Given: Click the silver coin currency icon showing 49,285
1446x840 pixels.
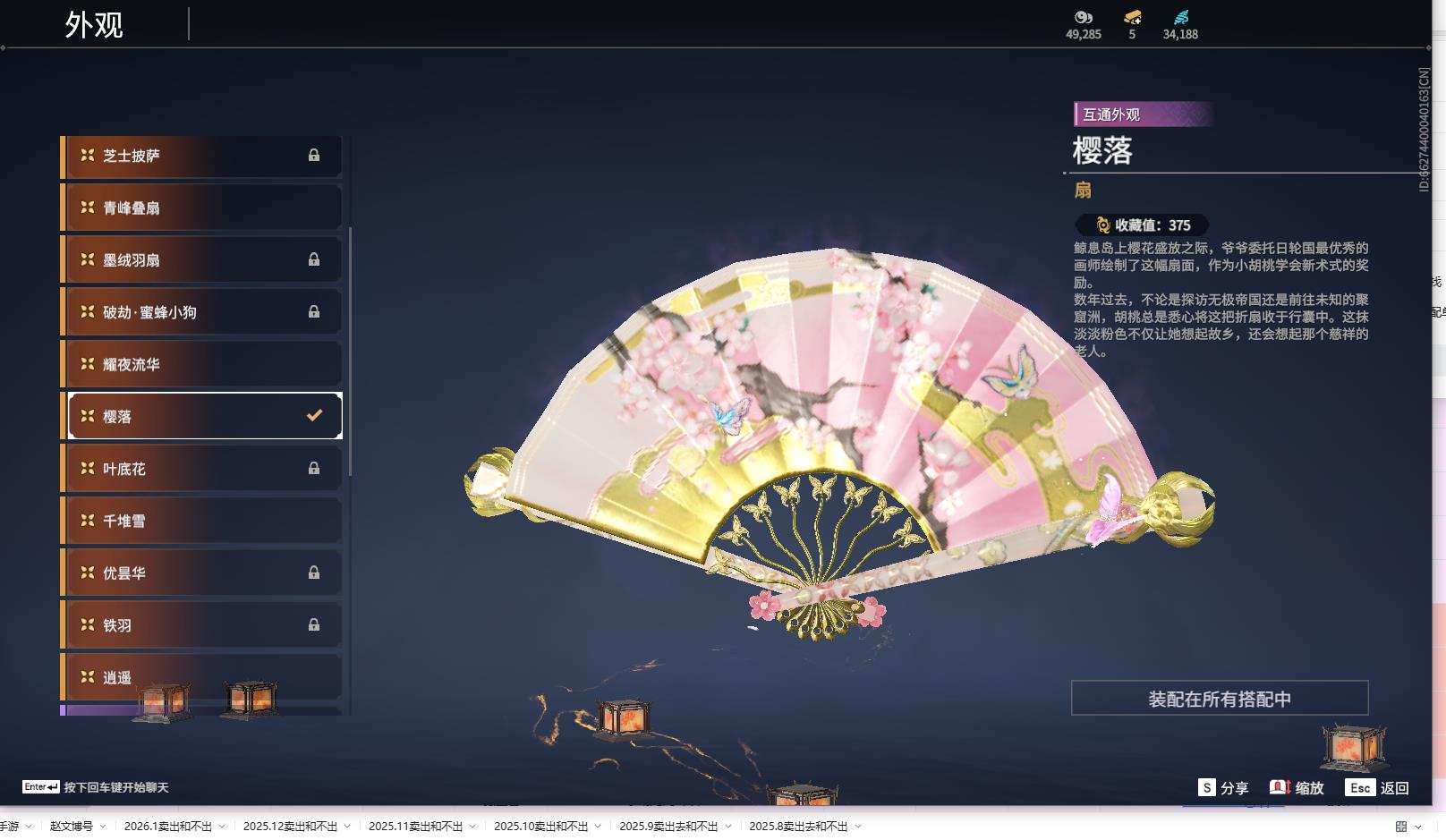Looking at the screenshot, I should [1083, 19].
